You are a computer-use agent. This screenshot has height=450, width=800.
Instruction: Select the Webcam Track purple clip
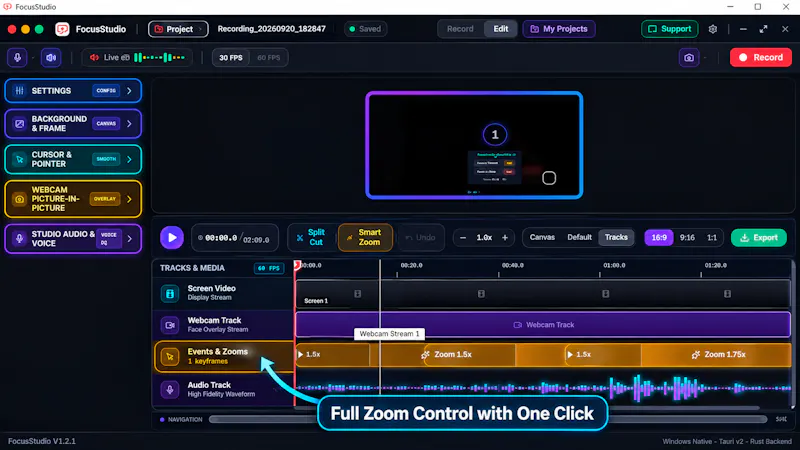(543, 324)
